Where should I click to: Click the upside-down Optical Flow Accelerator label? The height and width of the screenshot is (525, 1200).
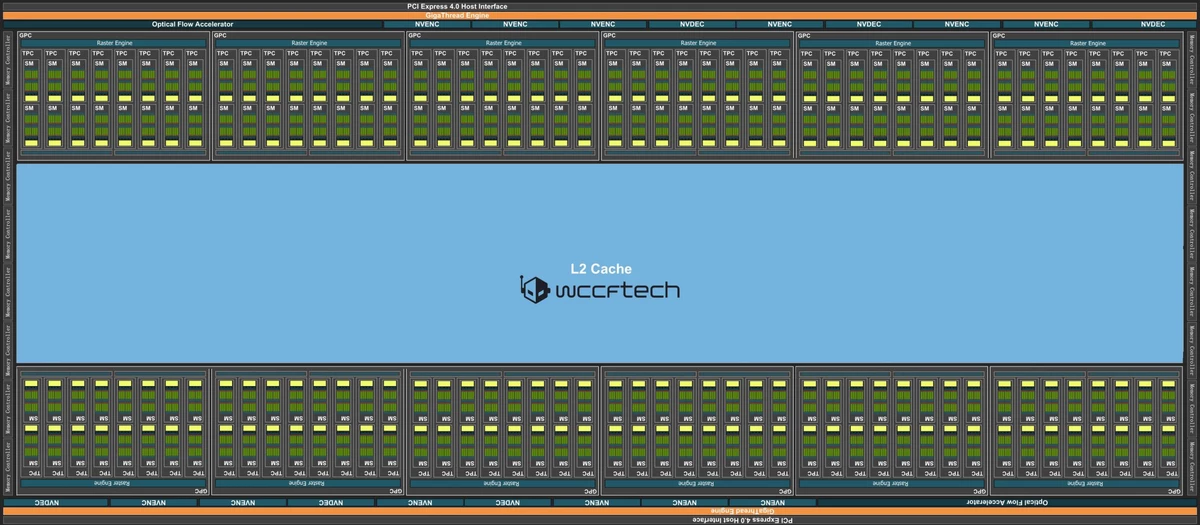coord(1006,501)
